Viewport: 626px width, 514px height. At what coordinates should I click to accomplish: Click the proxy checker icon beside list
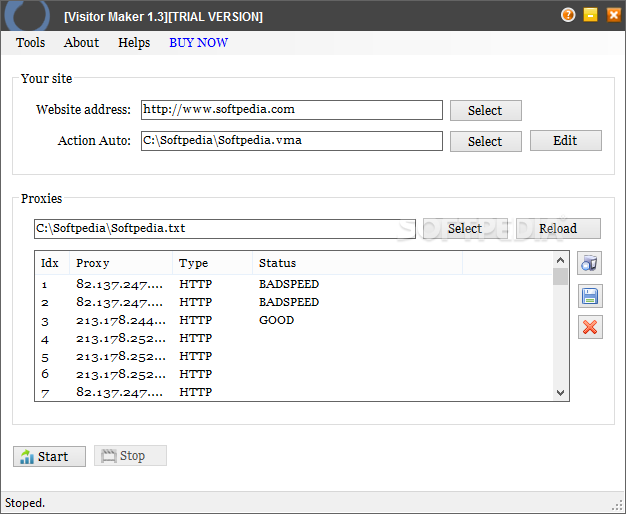click(x=589, y=263)
